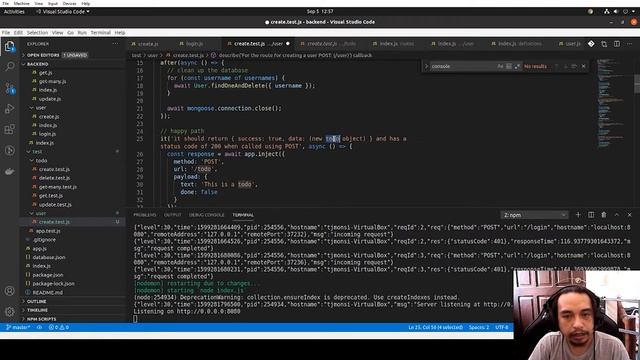This screenshot has width=640, height=360.
Task: Open the Run menu
Action: point(82,33)
